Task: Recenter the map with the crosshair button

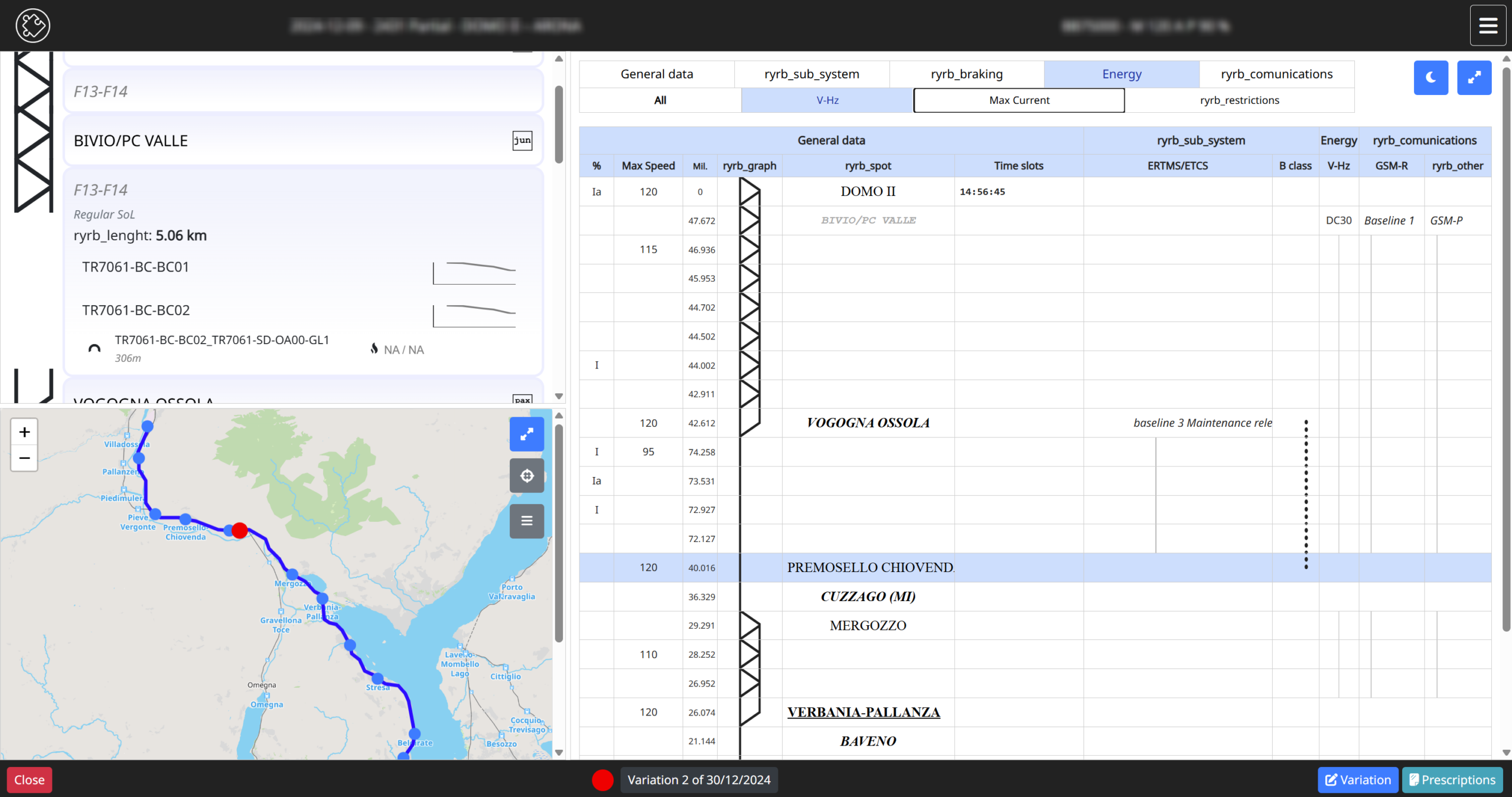Action: (526, 476)
